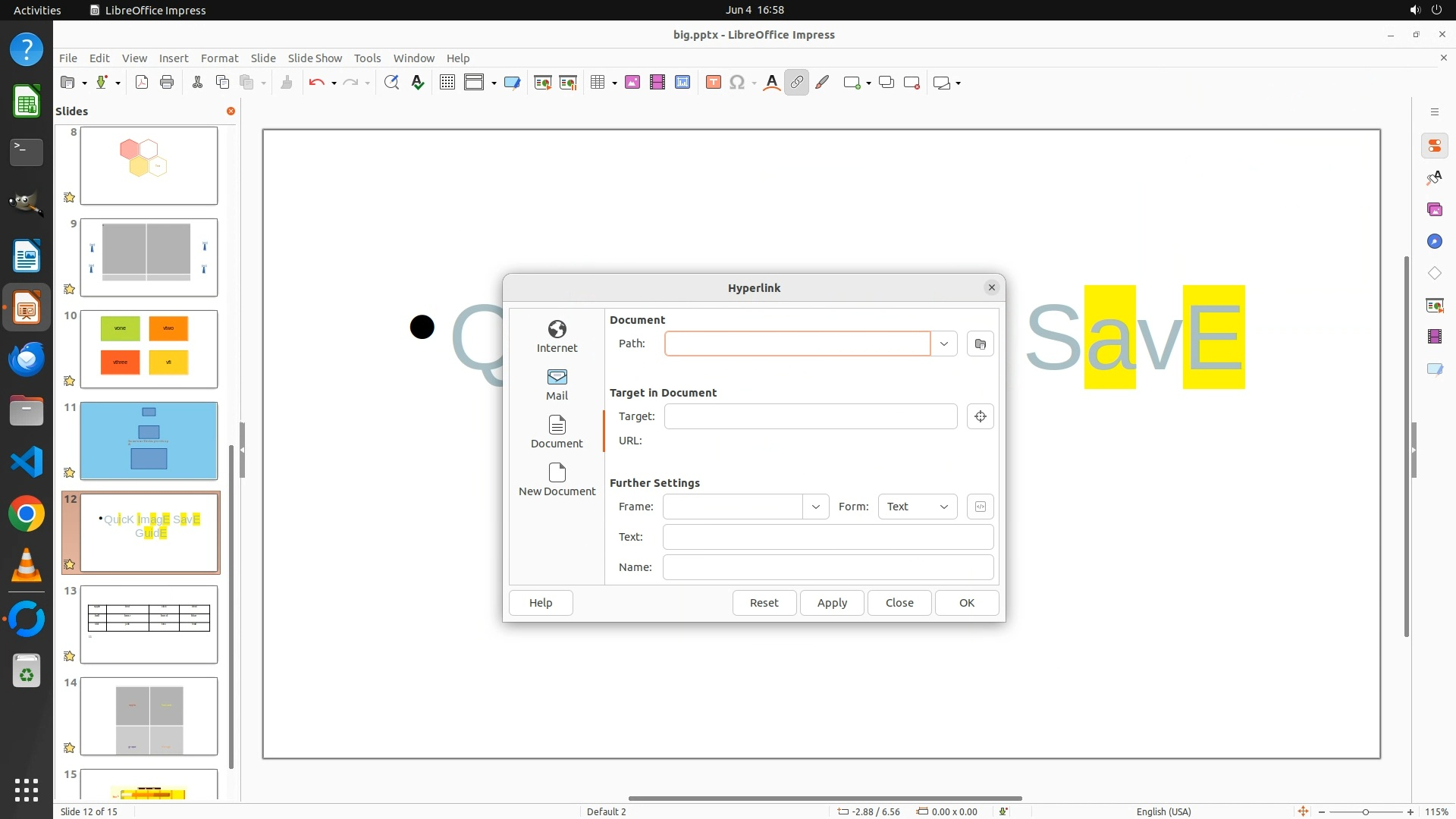Select the New Document hyperlink type
This screenshot has width=1456, height=819.
[557, 479]
